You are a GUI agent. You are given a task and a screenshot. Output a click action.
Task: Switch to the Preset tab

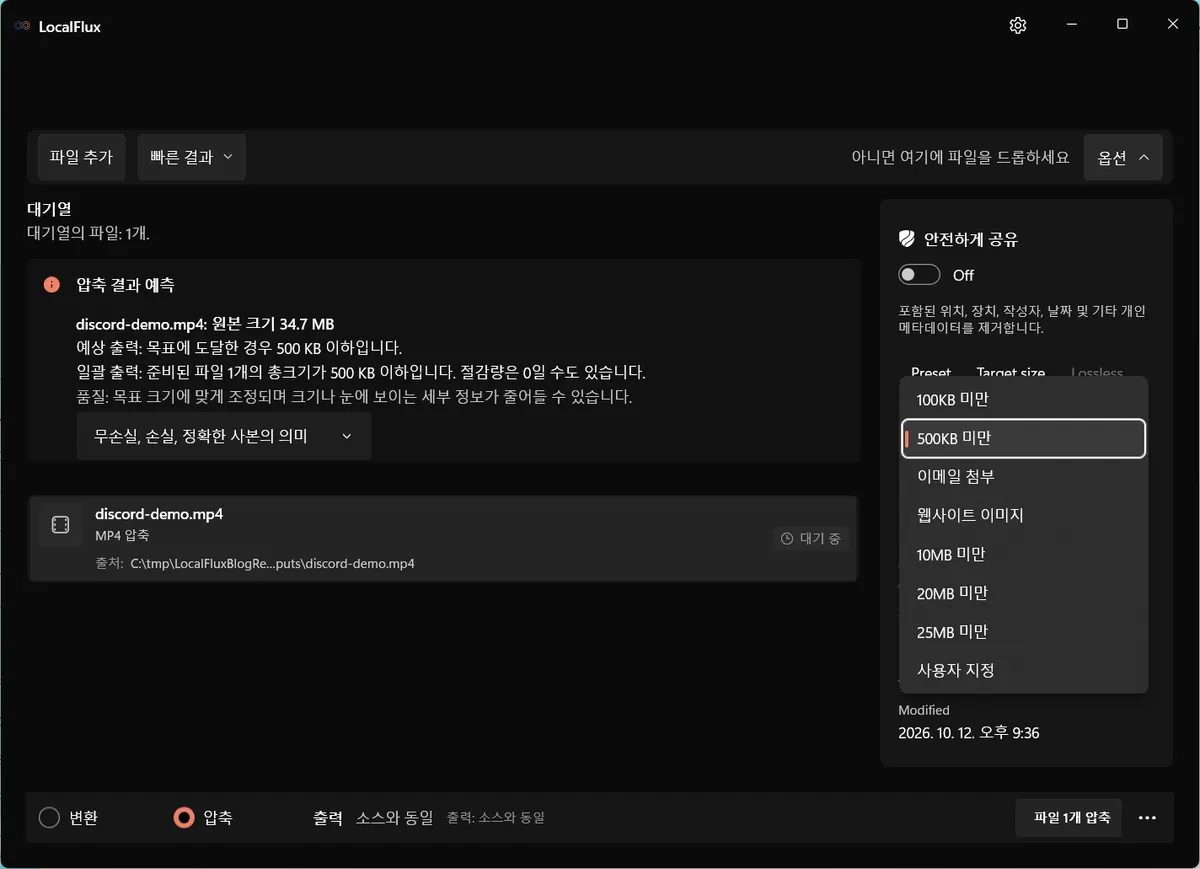click(x=931, y=371)
